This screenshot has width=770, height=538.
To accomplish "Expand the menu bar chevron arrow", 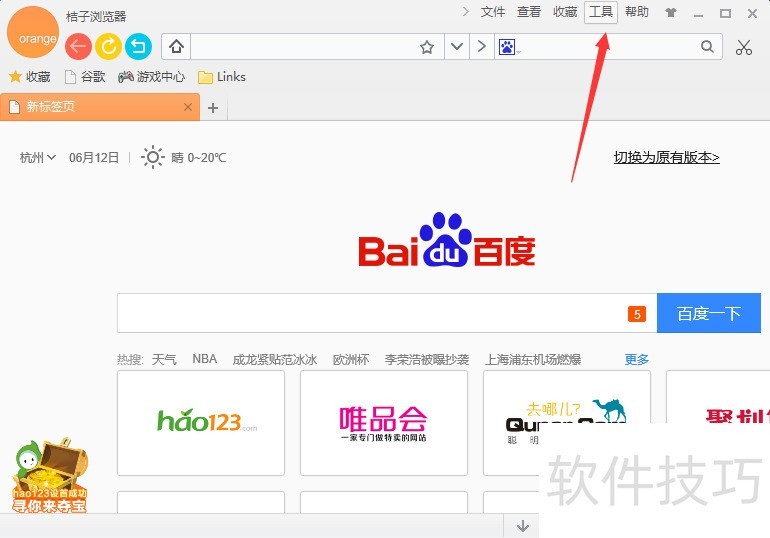I will coord(466,12).
